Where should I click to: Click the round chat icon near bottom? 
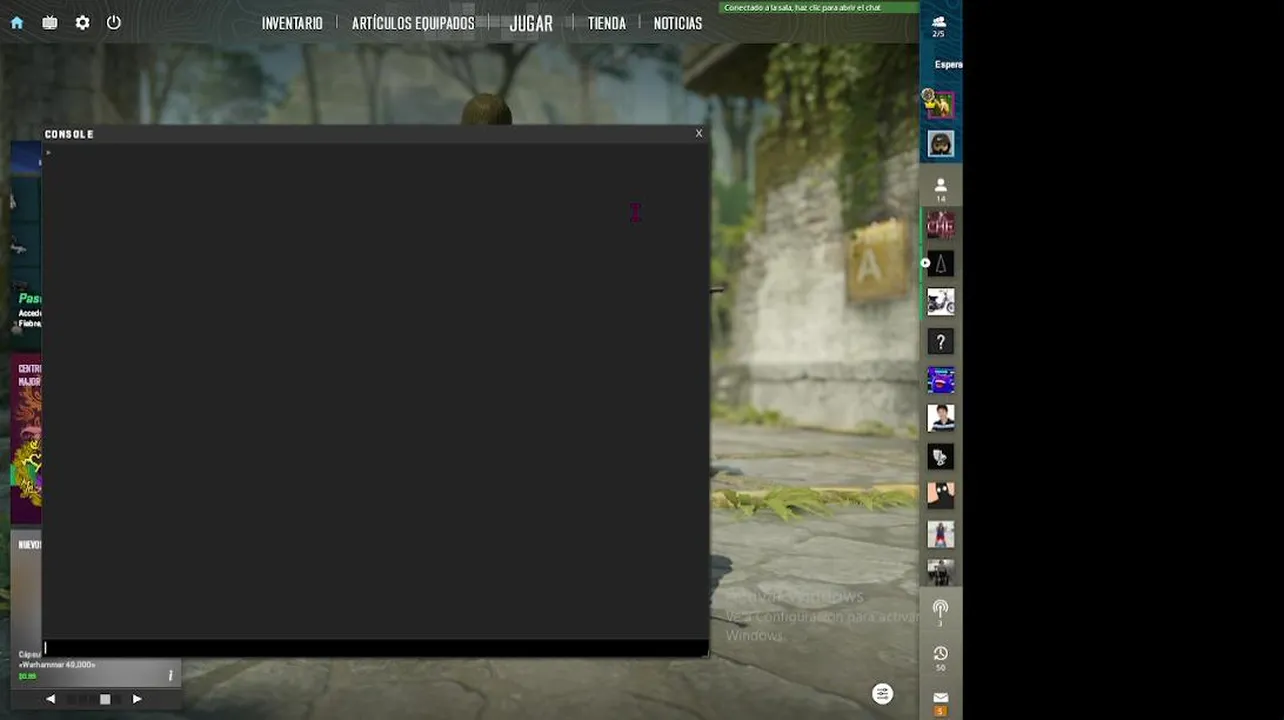click(x=882, y=694)
